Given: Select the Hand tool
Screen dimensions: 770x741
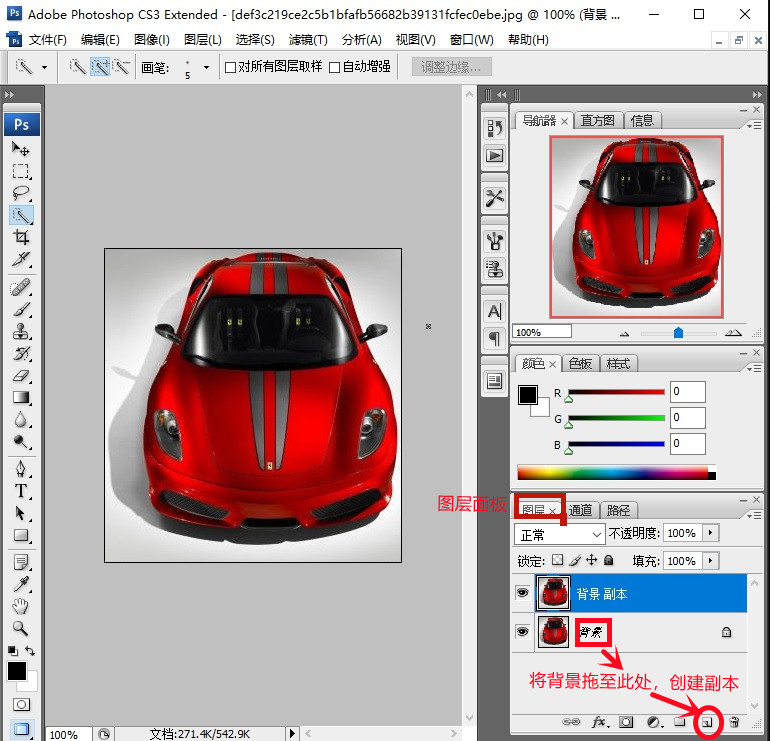Looking at the screenshot, I should pyautogui.click(x=21, y=606).
